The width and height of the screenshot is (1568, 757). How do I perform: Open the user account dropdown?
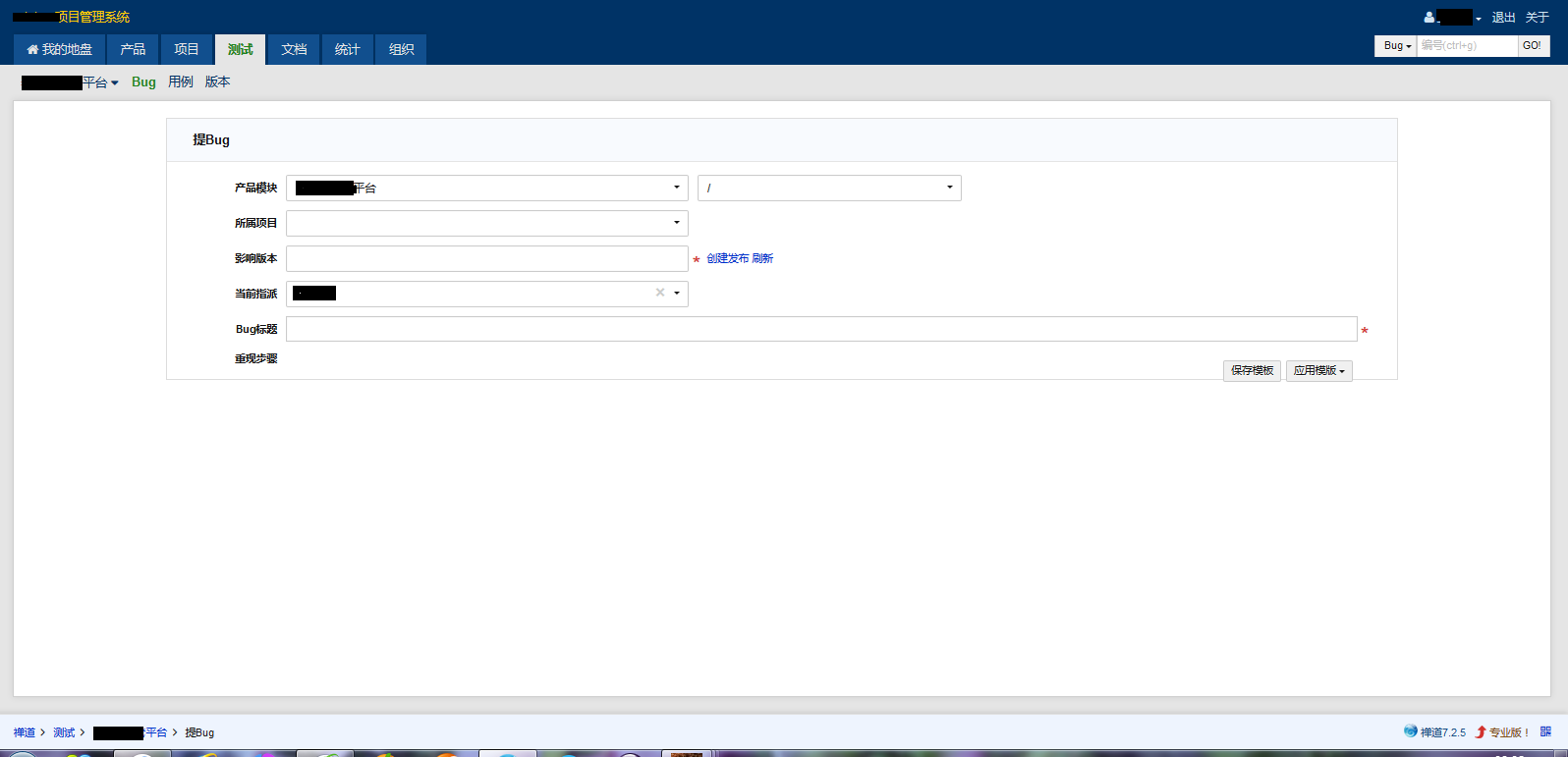(x=1453, y=18)
